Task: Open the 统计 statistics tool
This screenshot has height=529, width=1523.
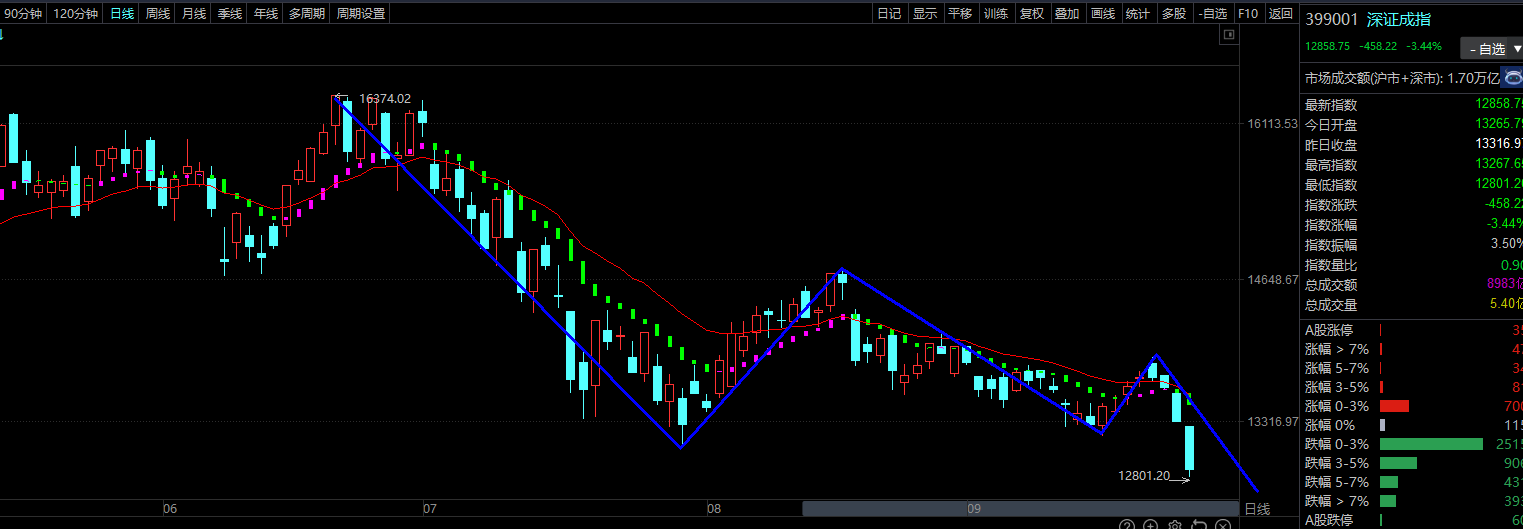Action: point(1138,13)
